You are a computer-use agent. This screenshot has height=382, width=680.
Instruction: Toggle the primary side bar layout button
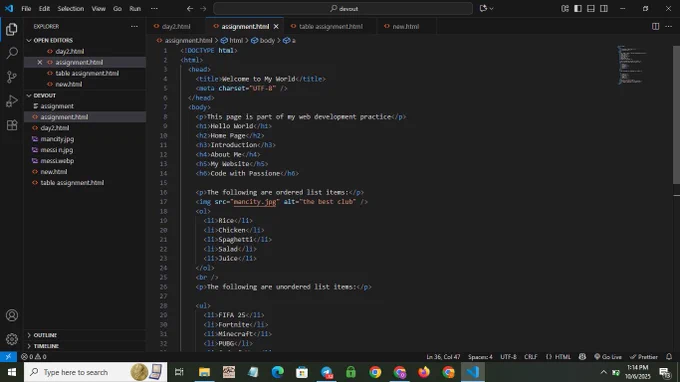pos(578,9)
